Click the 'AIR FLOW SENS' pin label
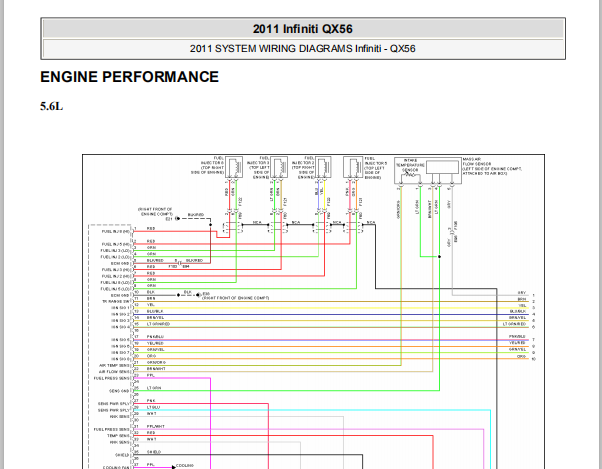602x469 pixels. click(x=113, y=371)
